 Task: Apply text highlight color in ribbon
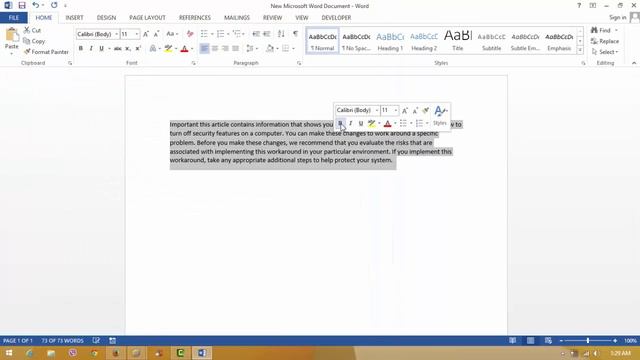168,49
